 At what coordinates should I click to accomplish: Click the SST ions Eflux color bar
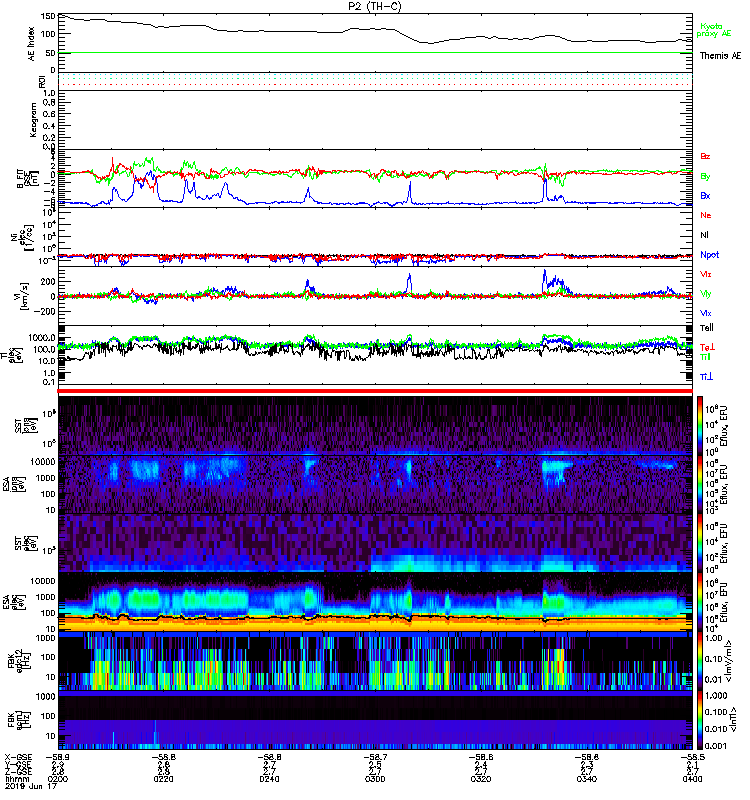click(x=700, y=426)
